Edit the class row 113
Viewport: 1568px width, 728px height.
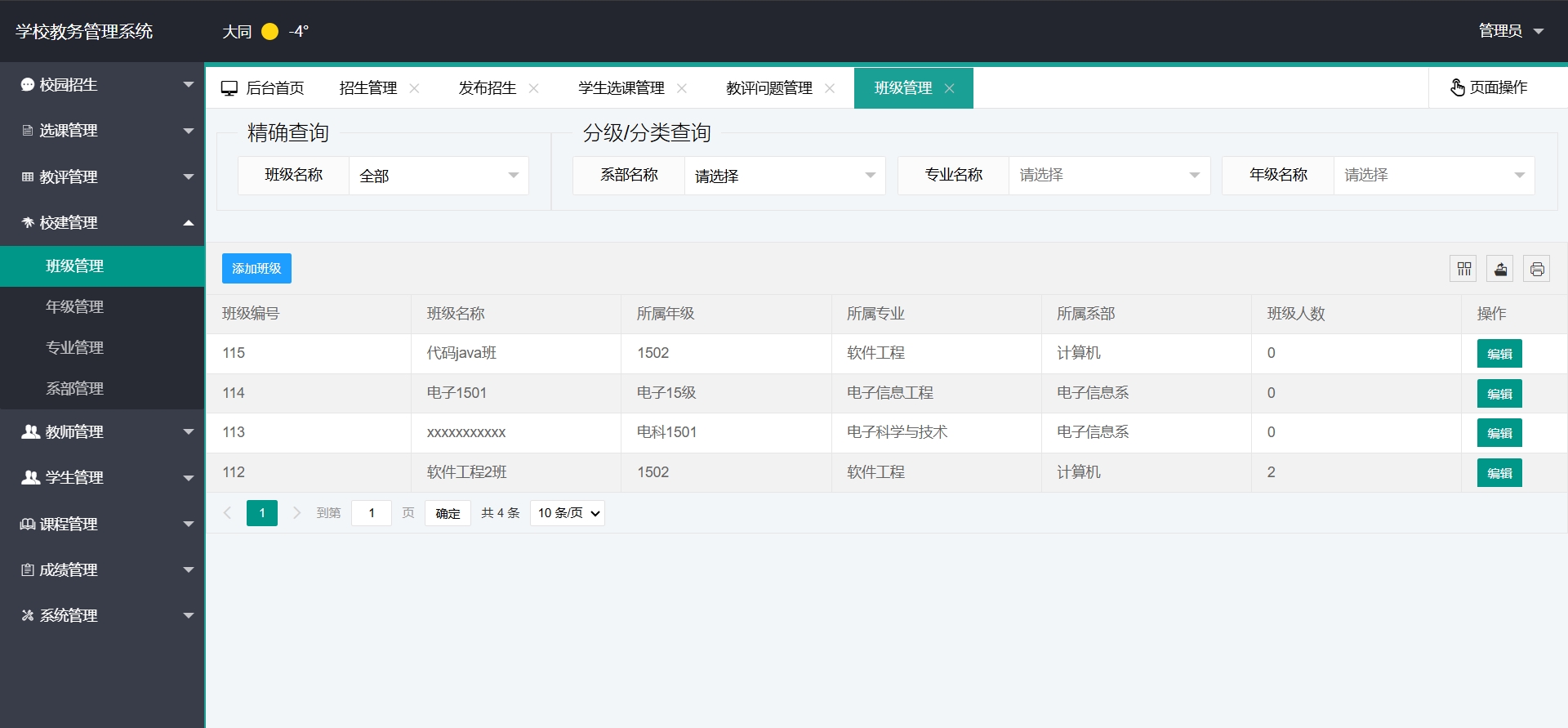(x=1499, y=433)
